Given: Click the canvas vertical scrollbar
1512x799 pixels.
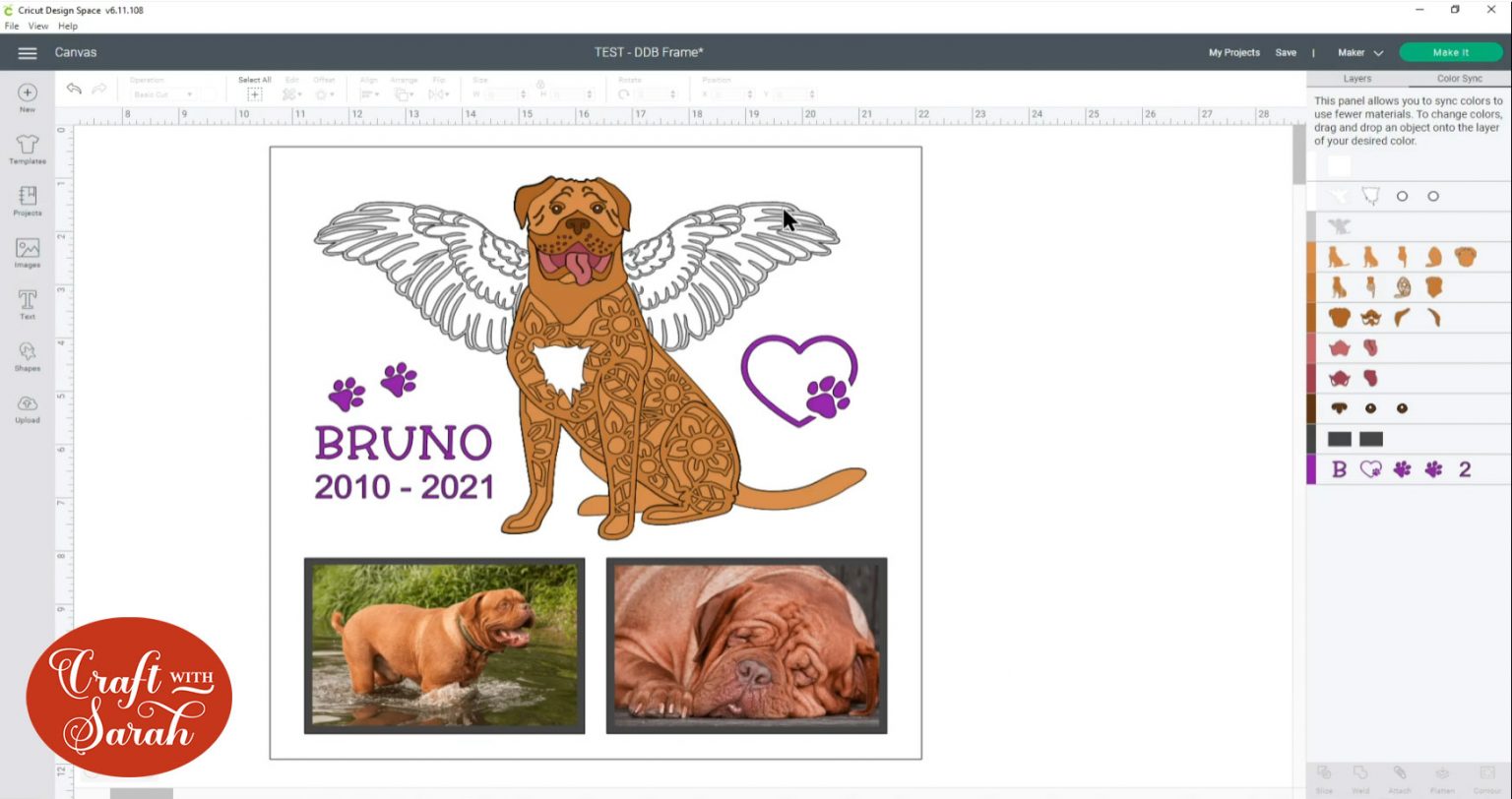Looking at the screenshot, I should pyautogui.click(x=1298, y=155).
